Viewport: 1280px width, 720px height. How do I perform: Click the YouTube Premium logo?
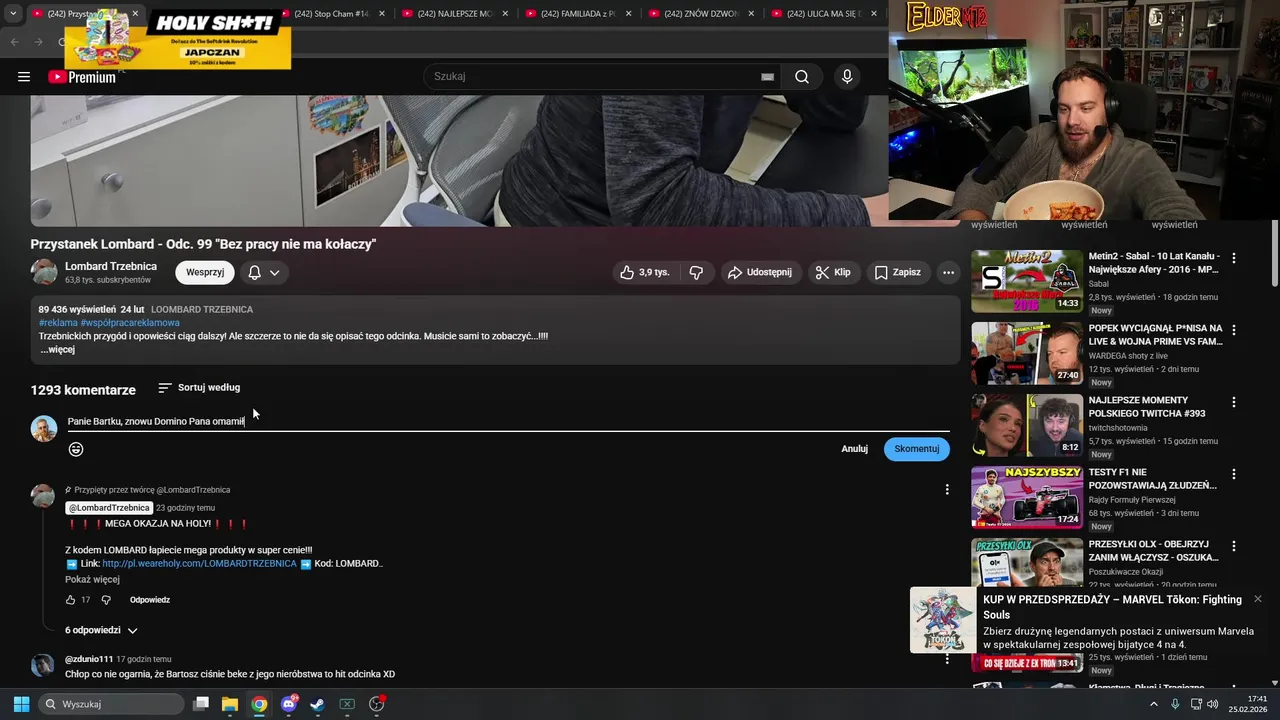82,77
